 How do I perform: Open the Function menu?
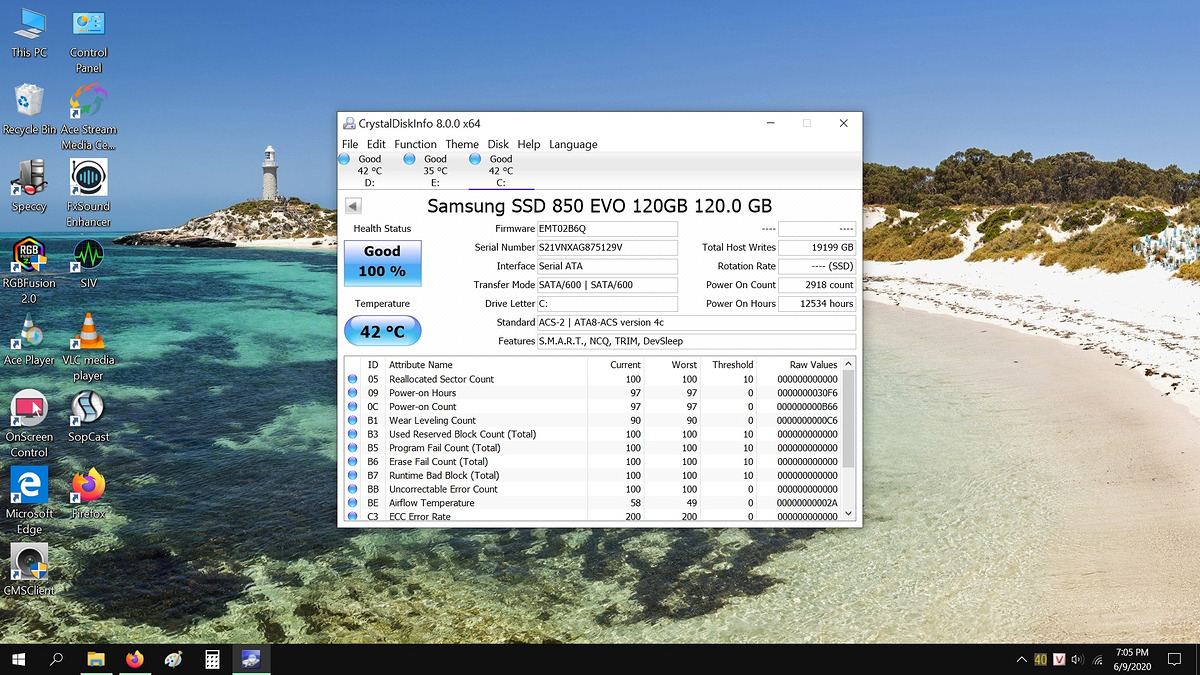click(415, 144)
